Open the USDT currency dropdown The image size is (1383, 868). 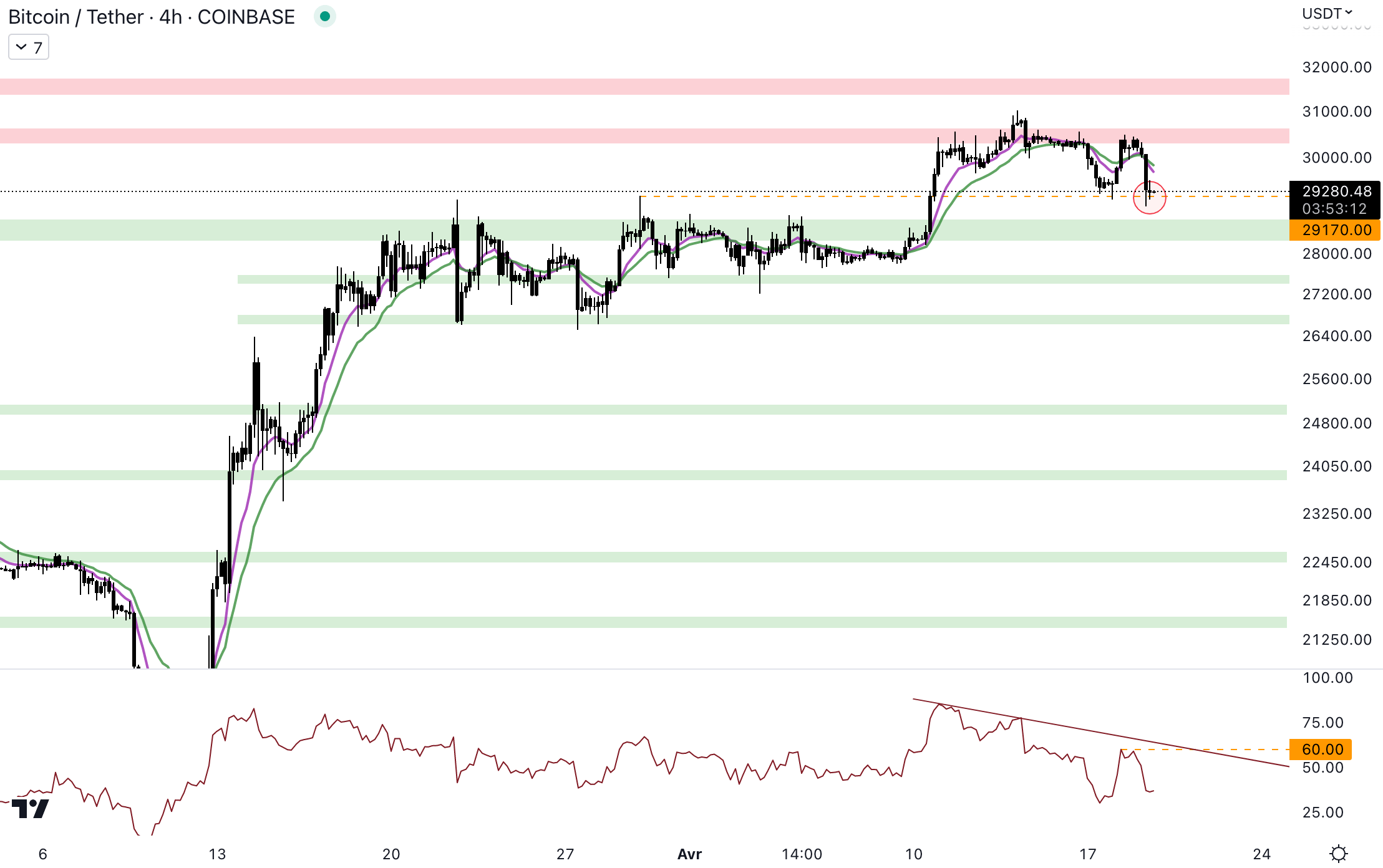1327,13
